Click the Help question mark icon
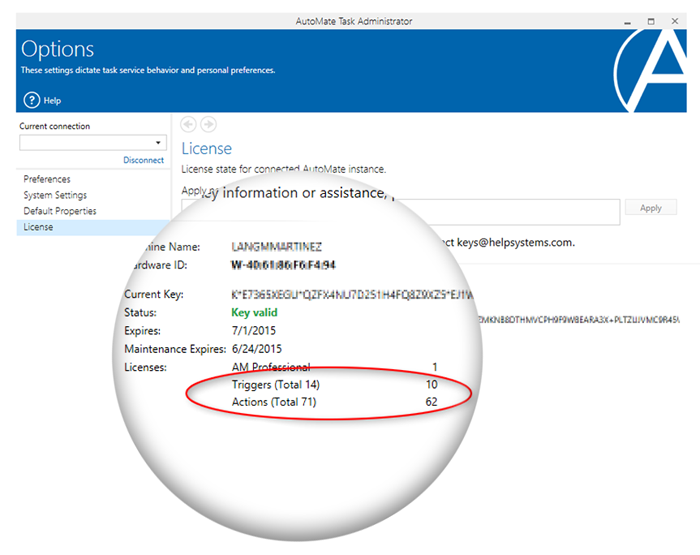Image resolution: width=700 pixels, height=555 pixels. tap(32, 100)
